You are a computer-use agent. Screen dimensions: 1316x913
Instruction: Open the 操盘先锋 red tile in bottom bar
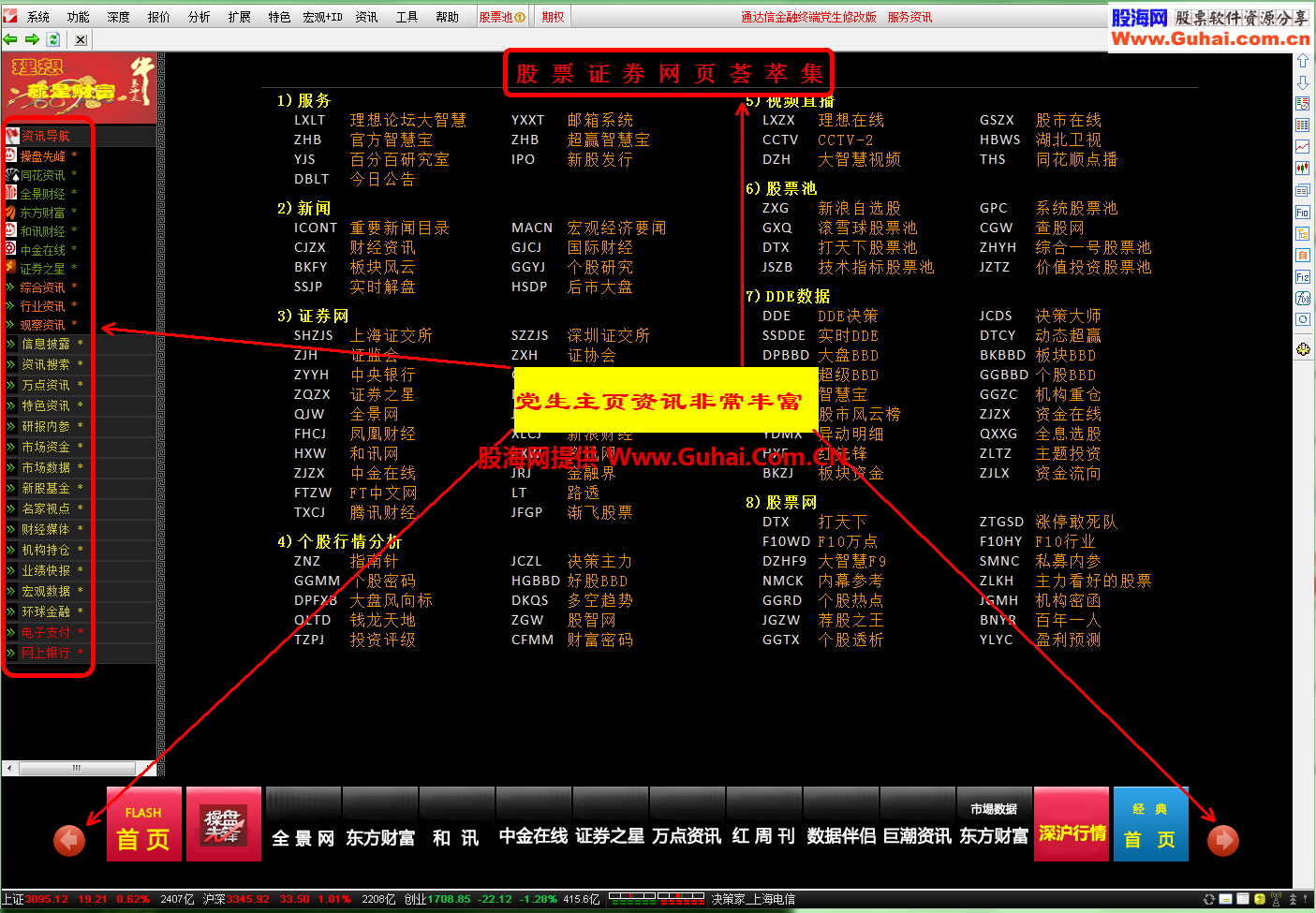pos(224,824)
